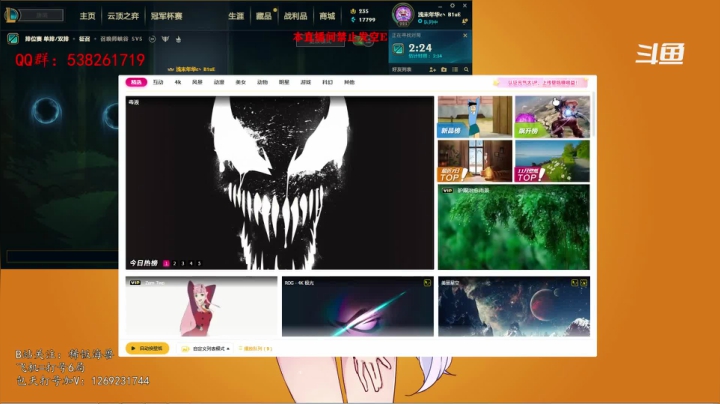Click the queue map icon beside 2:24 timer

click(x=398, y=48)
